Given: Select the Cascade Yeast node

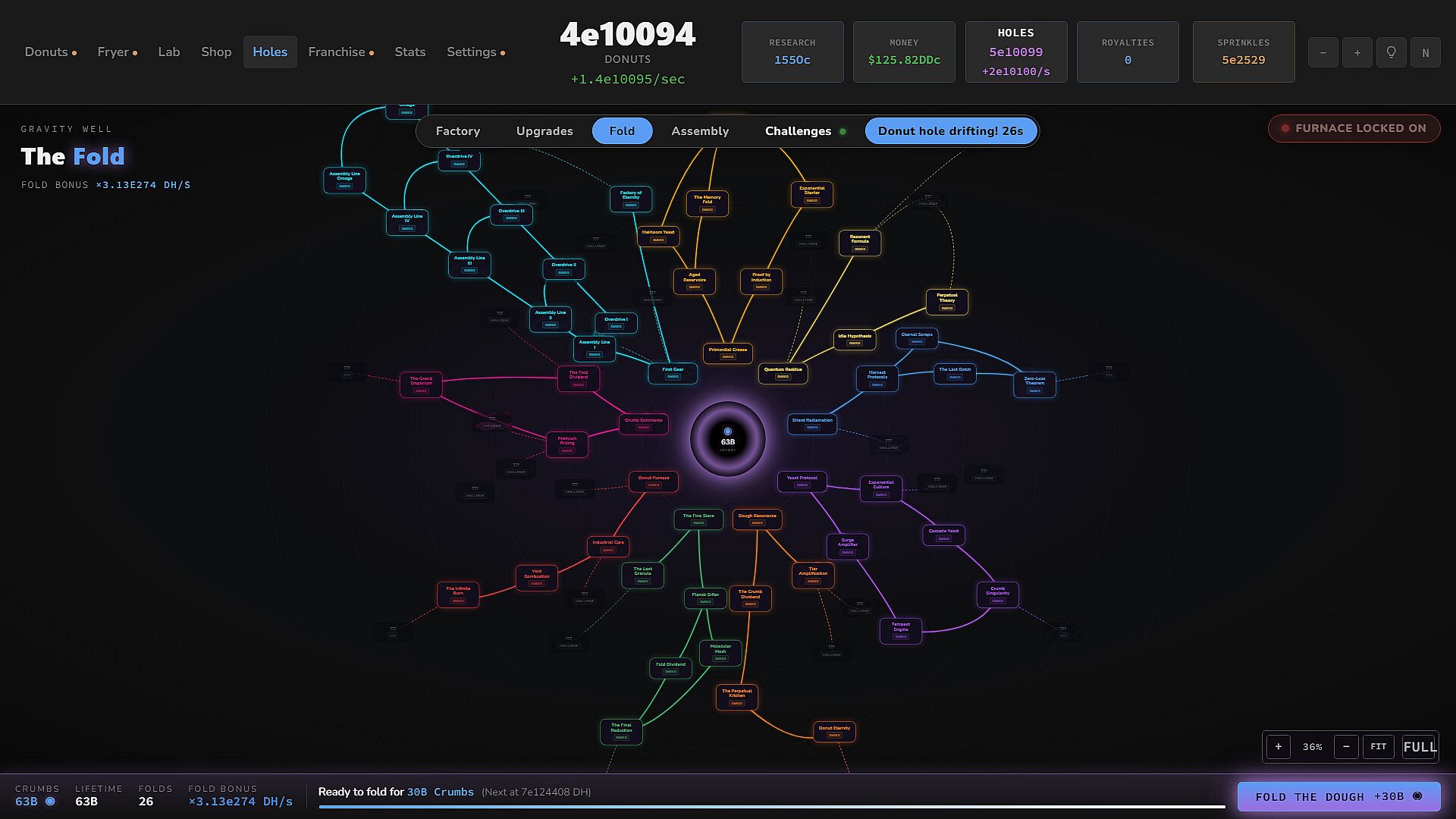Looking at the screenshot, I should pyautogui.click(x=943, y=535).
